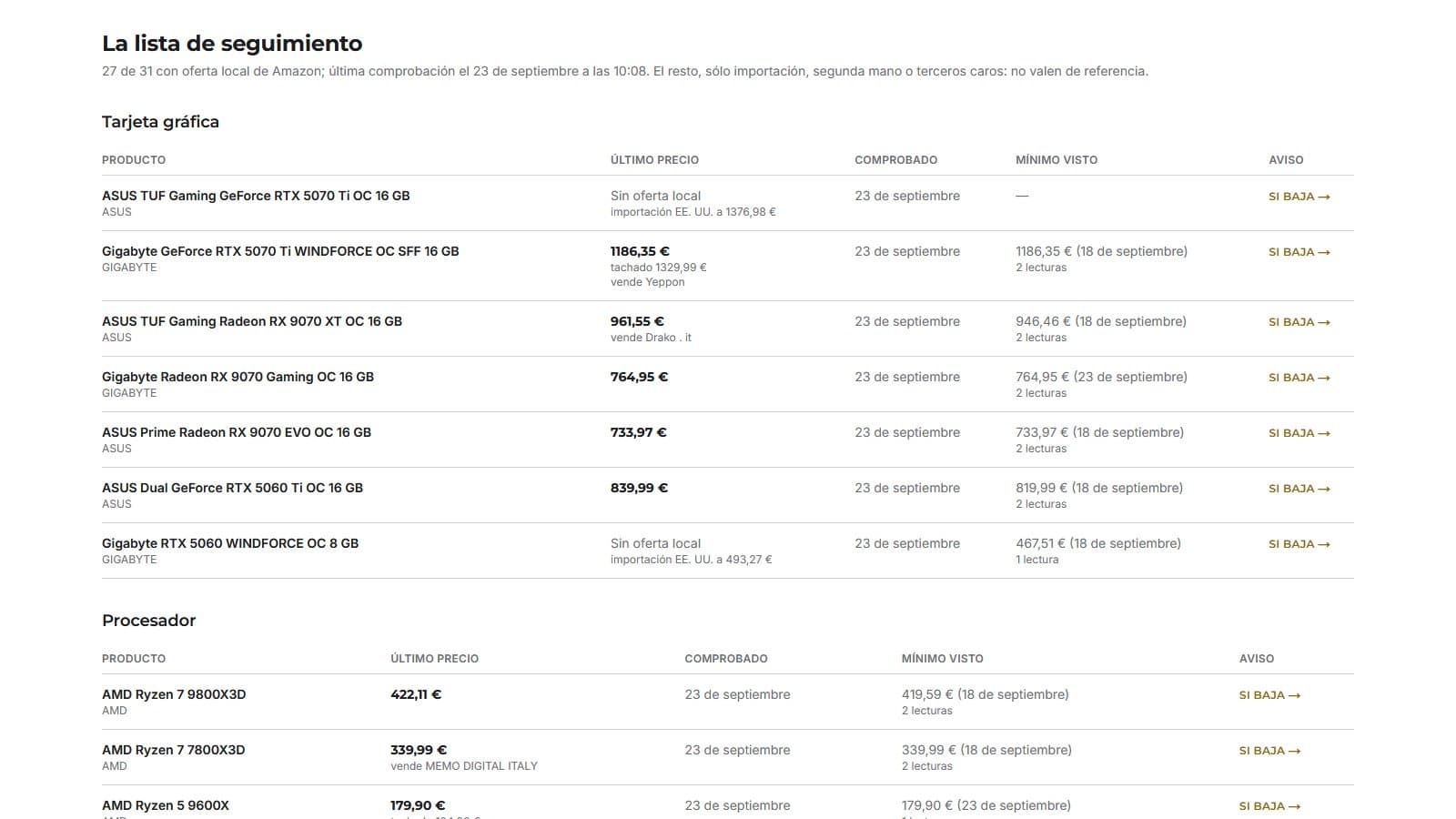Click '1 lectura' under Gigabyte RTX 5060 row
The height and width of the screenshot is (819, 1456).
(1037, 560)
